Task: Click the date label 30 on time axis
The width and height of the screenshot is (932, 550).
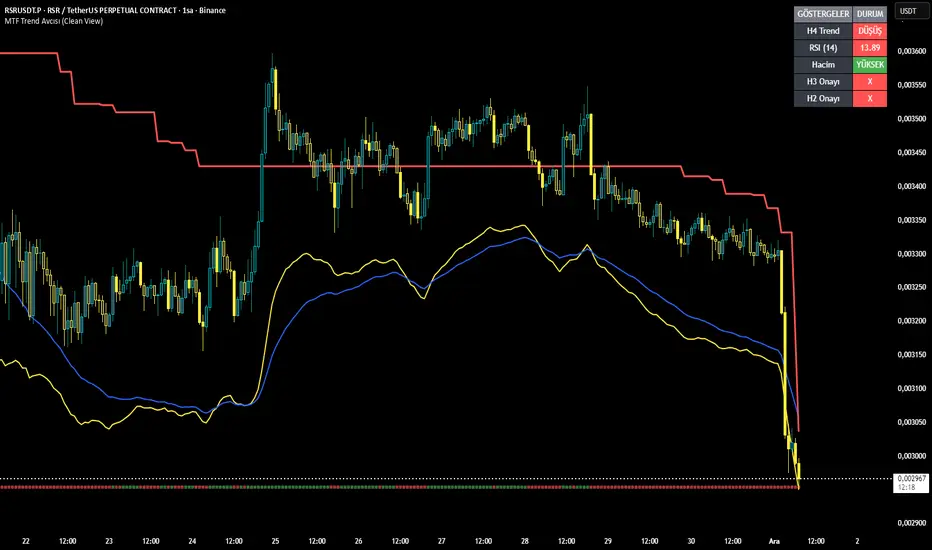Action: [x=691, y=541]
